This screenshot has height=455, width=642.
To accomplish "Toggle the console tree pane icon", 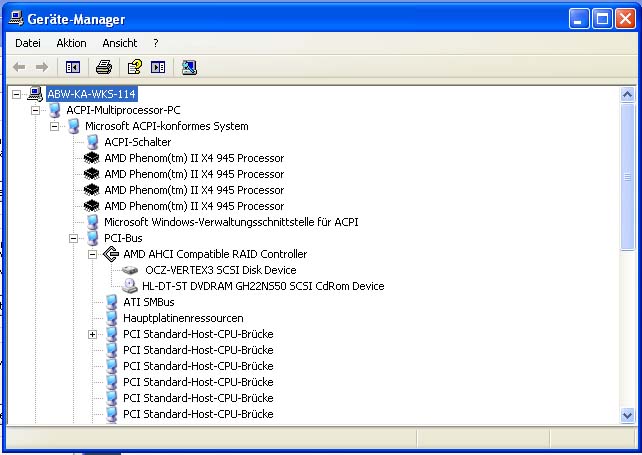I will pos(73,67).
